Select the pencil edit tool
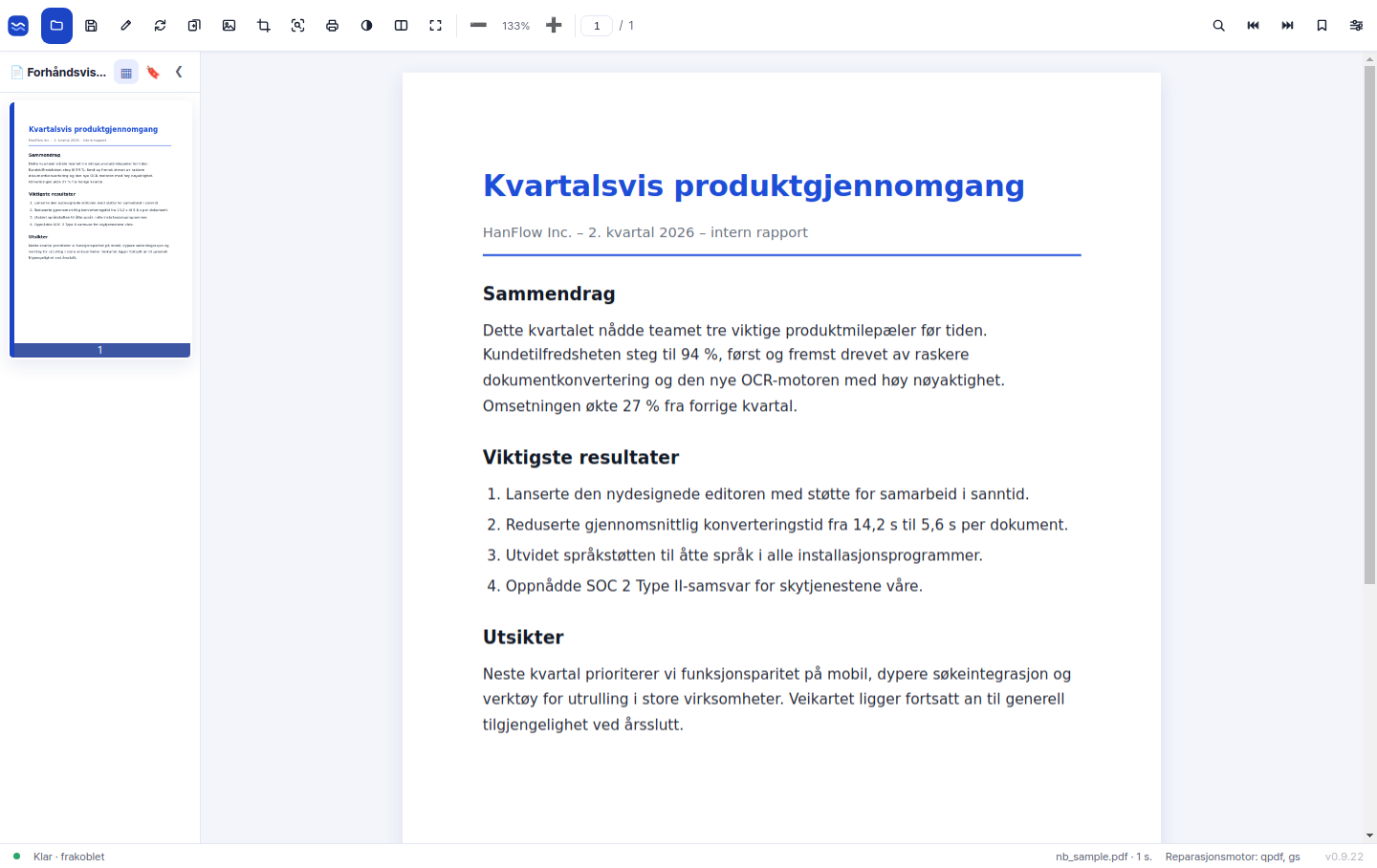This screenshot has height=868, width=1377. click(x=125, y=26)
